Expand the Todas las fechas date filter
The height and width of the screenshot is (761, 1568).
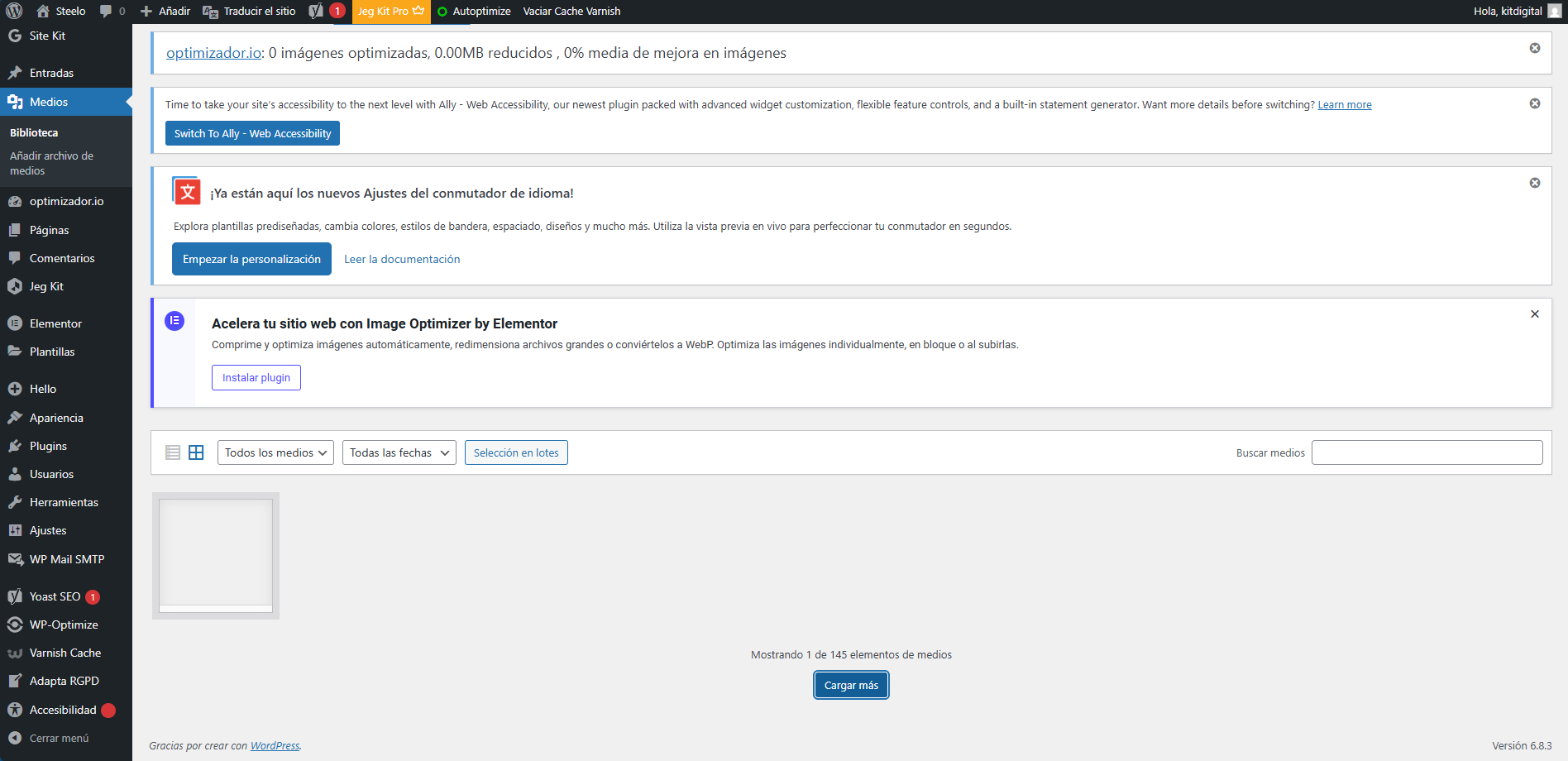[x=399, y=452]
